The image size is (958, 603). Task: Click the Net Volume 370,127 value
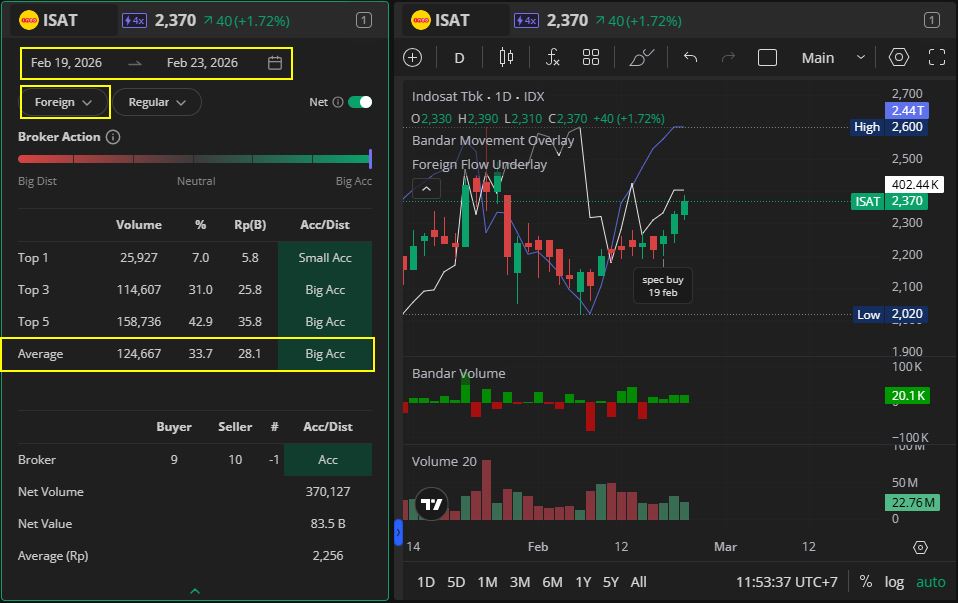pos(328,492)
